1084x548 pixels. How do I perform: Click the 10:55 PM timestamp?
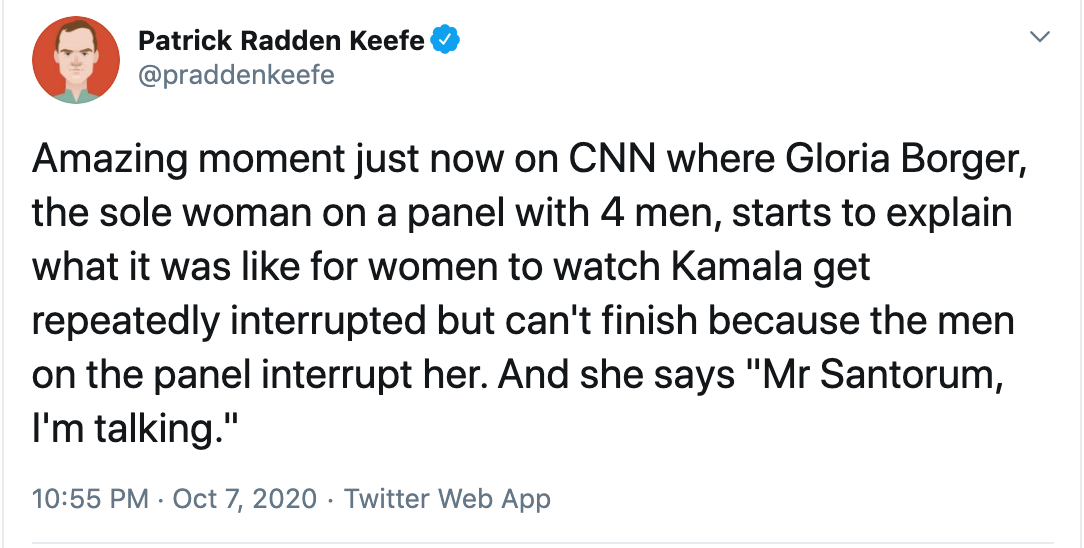tap(89, 498)
